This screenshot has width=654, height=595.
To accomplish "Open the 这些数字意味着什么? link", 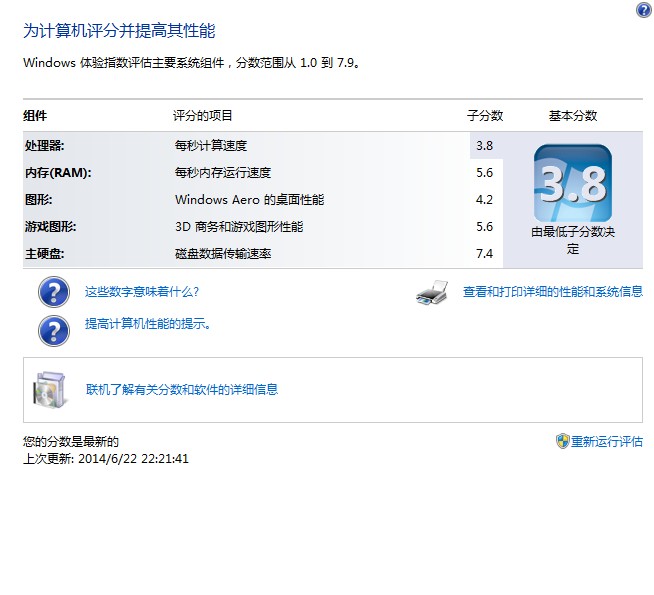I will click(x=142, y=292).
